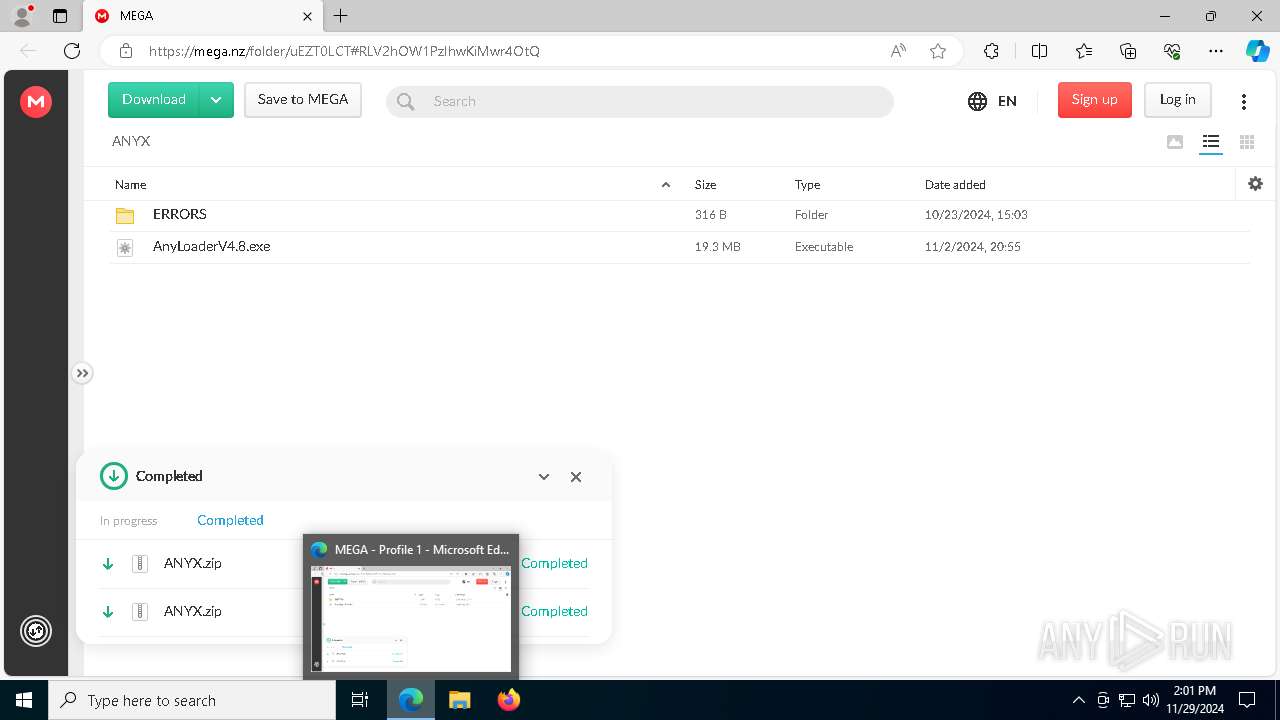Click Edge window preview thumbnail
This screenshot has width=1280, height=720.
(x=411, y=618)
